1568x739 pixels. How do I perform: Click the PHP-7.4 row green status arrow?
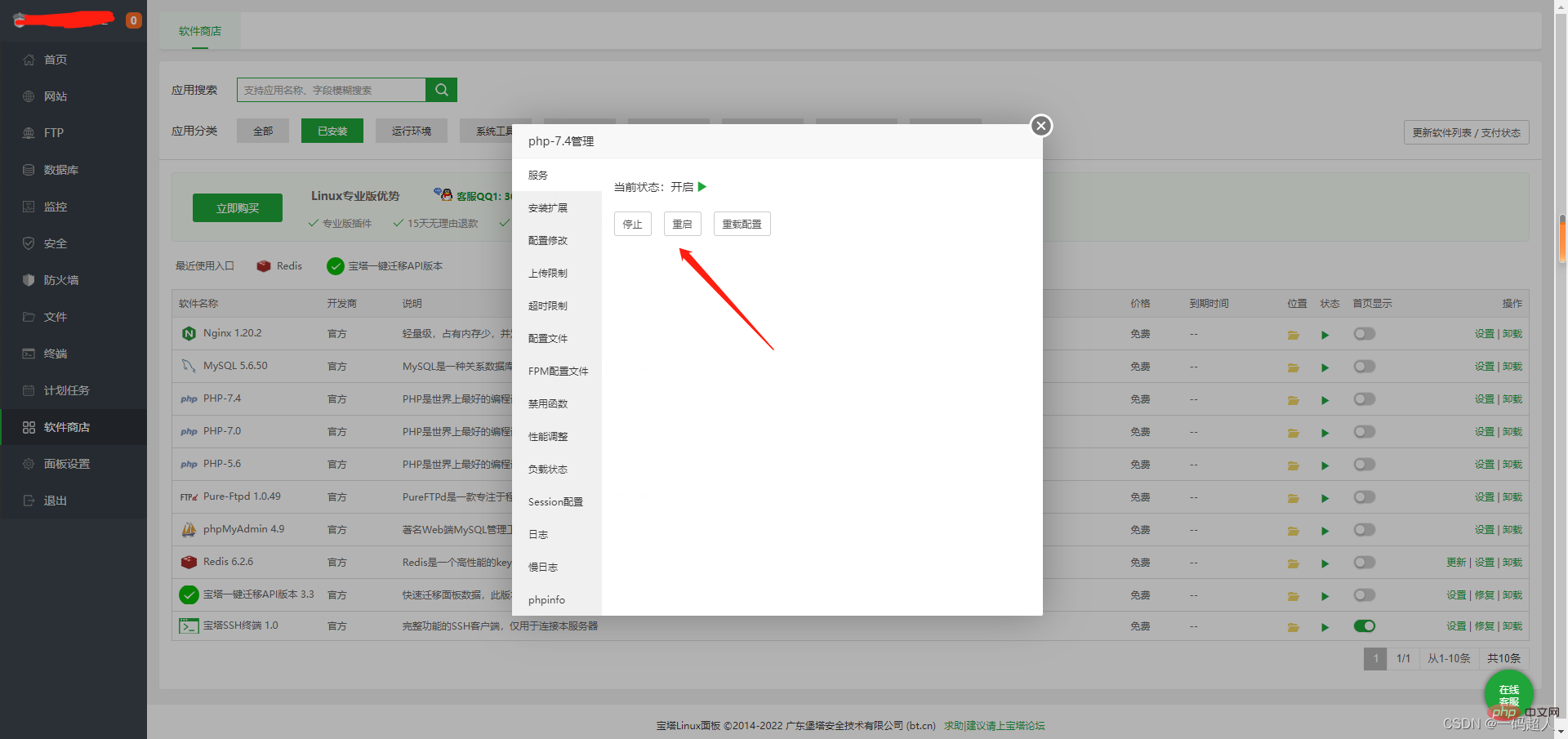click(1325, 400)
